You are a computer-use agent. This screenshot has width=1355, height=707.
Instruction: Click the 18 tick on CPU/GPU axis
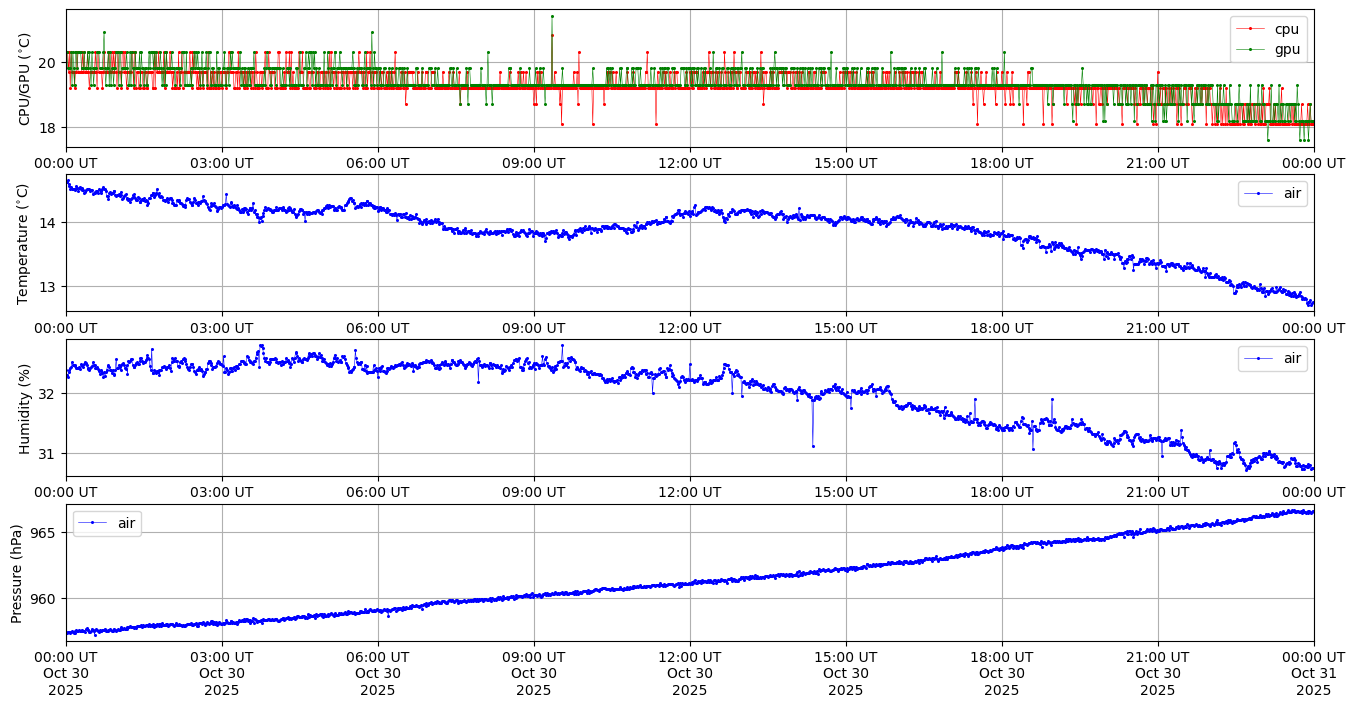pyautogui.click(x=50, y=128)
